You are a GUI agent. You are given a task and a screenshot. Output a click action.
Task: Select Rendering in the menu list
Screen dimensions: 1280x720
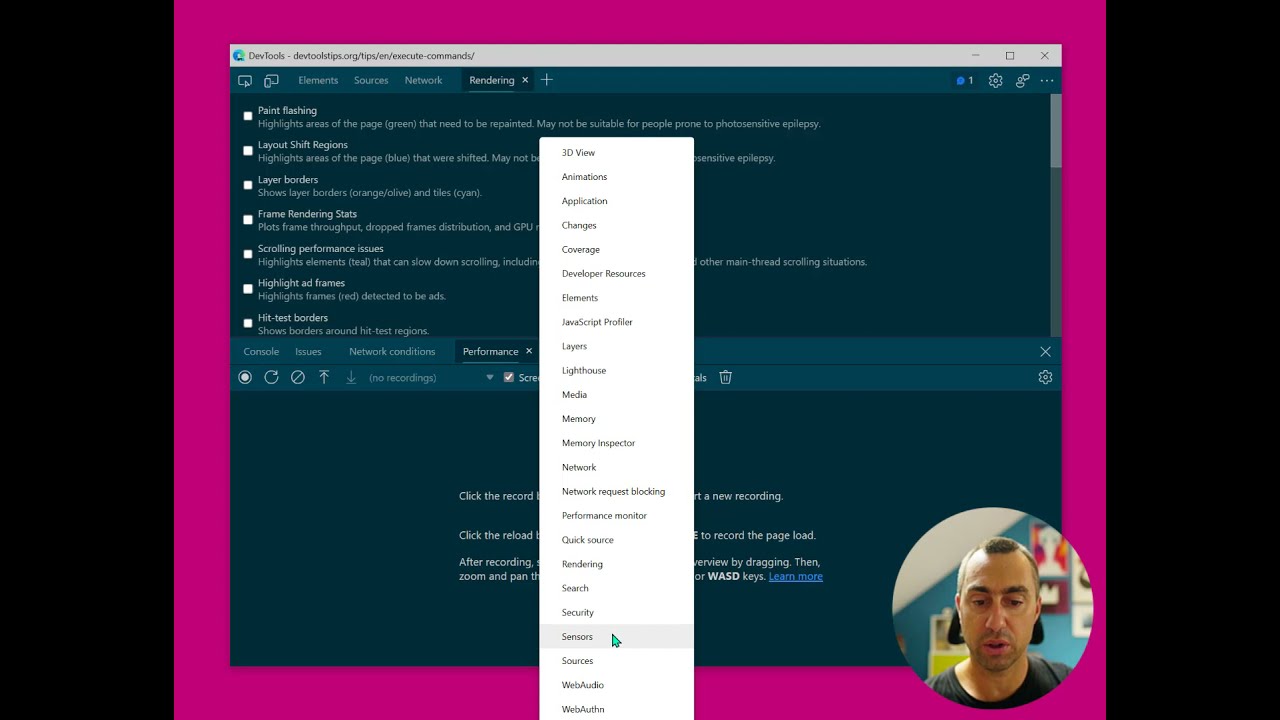[616, 564]
